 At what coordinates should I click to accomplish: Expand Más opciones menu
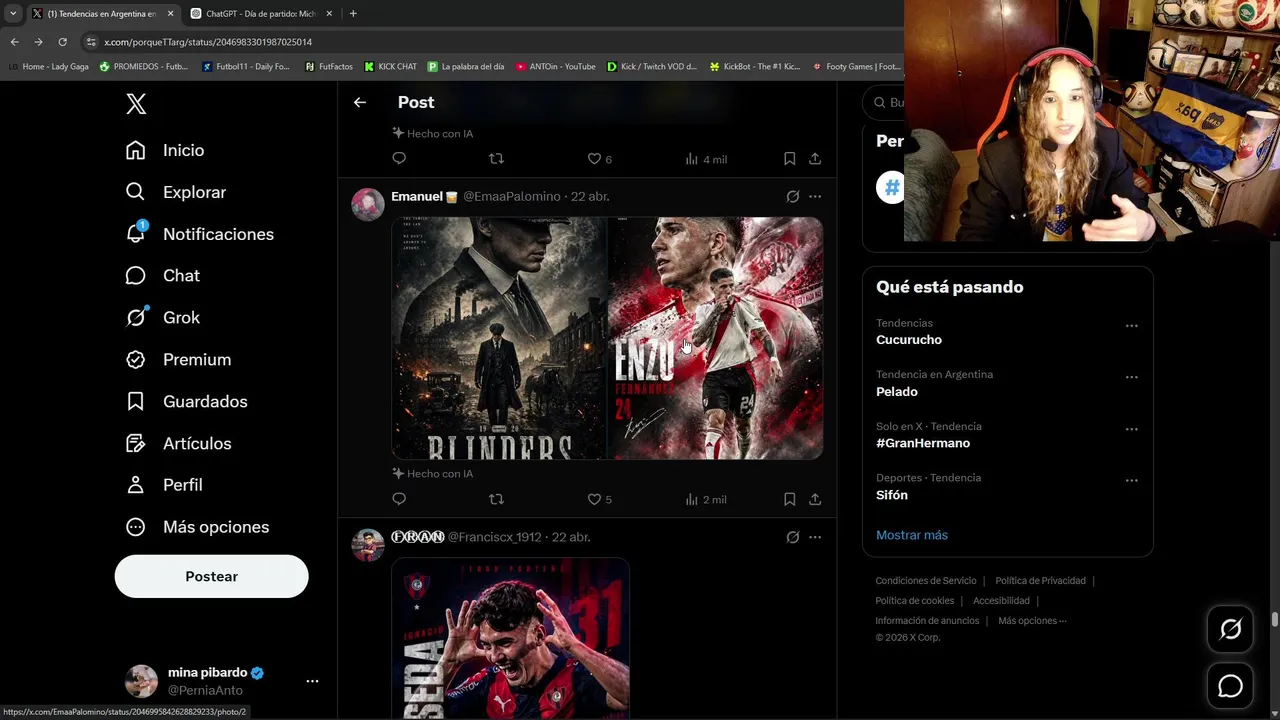[197, 527]
